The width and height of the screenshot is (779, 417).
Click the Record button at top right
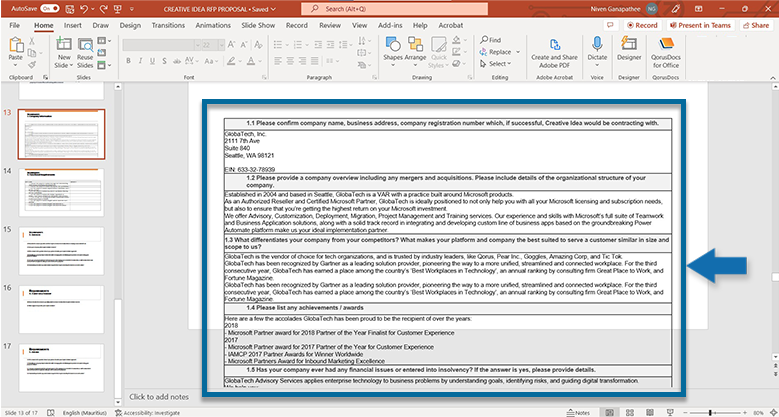point(642,24)
